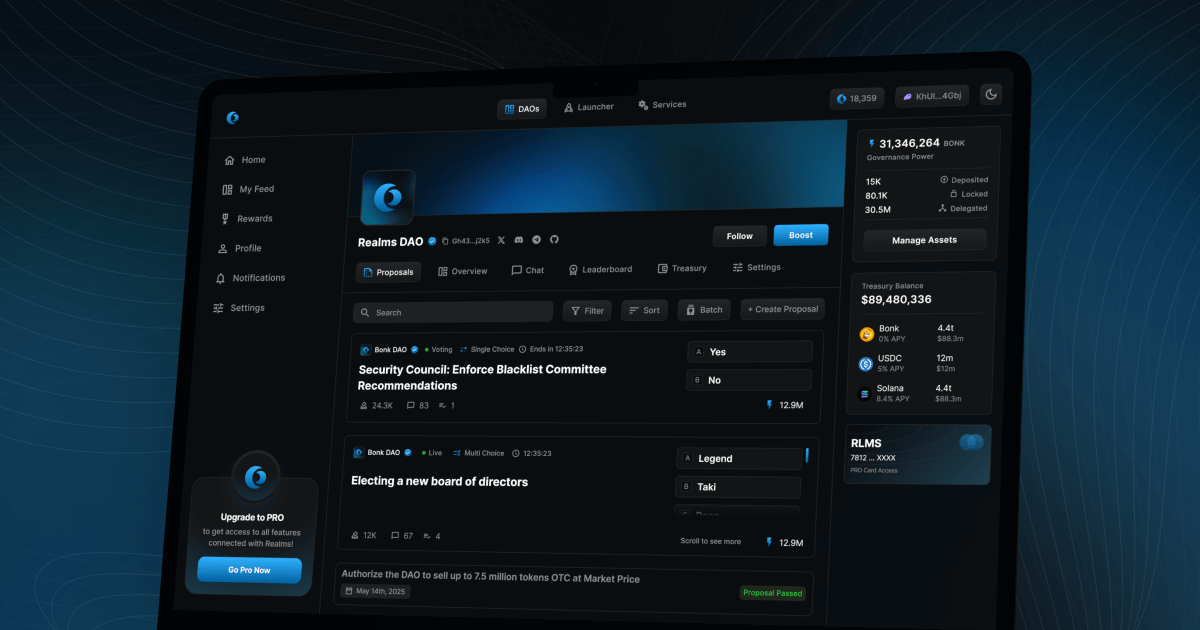Open the Realms DAO X (Twitter) link
The height and width of the screenshot is (630, 1200).
pos(501,240)
